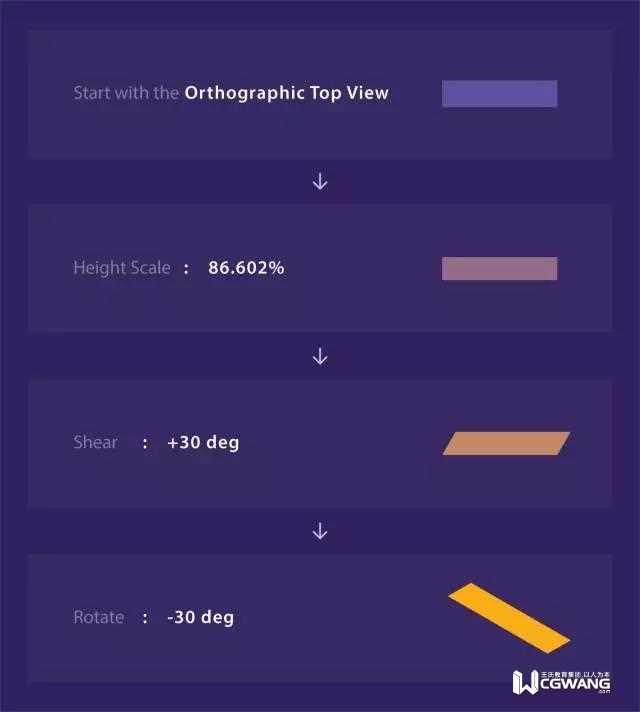Click the colon after Height Scale
Screen dimensions: 640x712
[x=185, y=268]
